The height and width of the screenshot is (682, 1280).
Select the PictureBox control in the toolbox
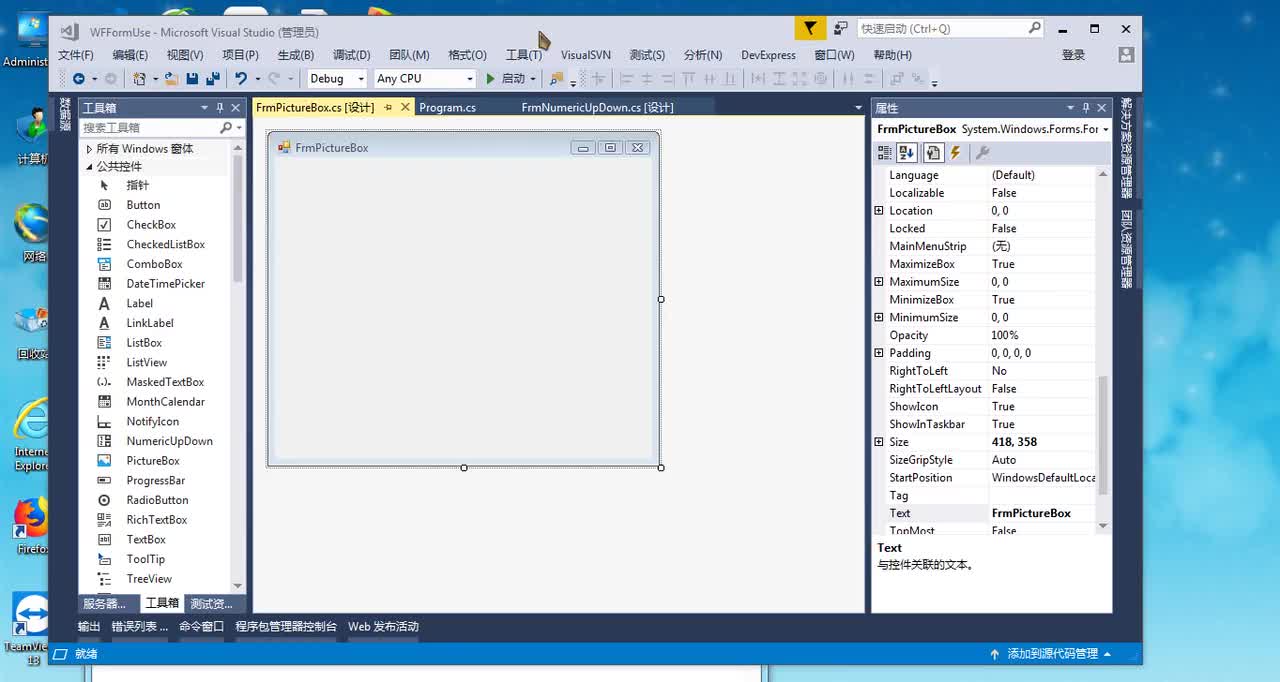pos(153,461)
